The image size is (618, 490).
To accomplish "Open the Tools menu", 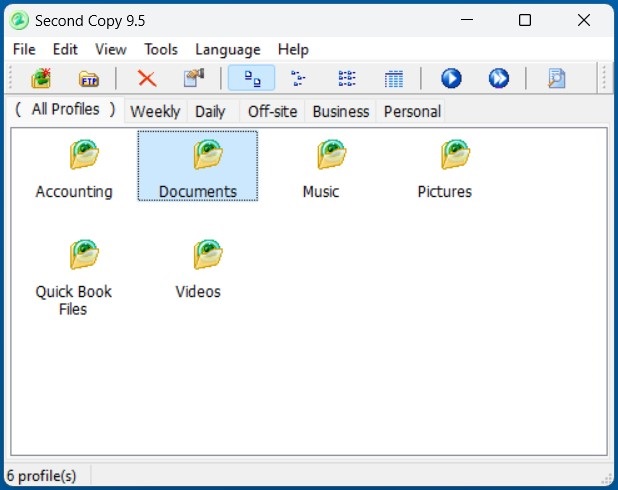I will tap(161, 50).
